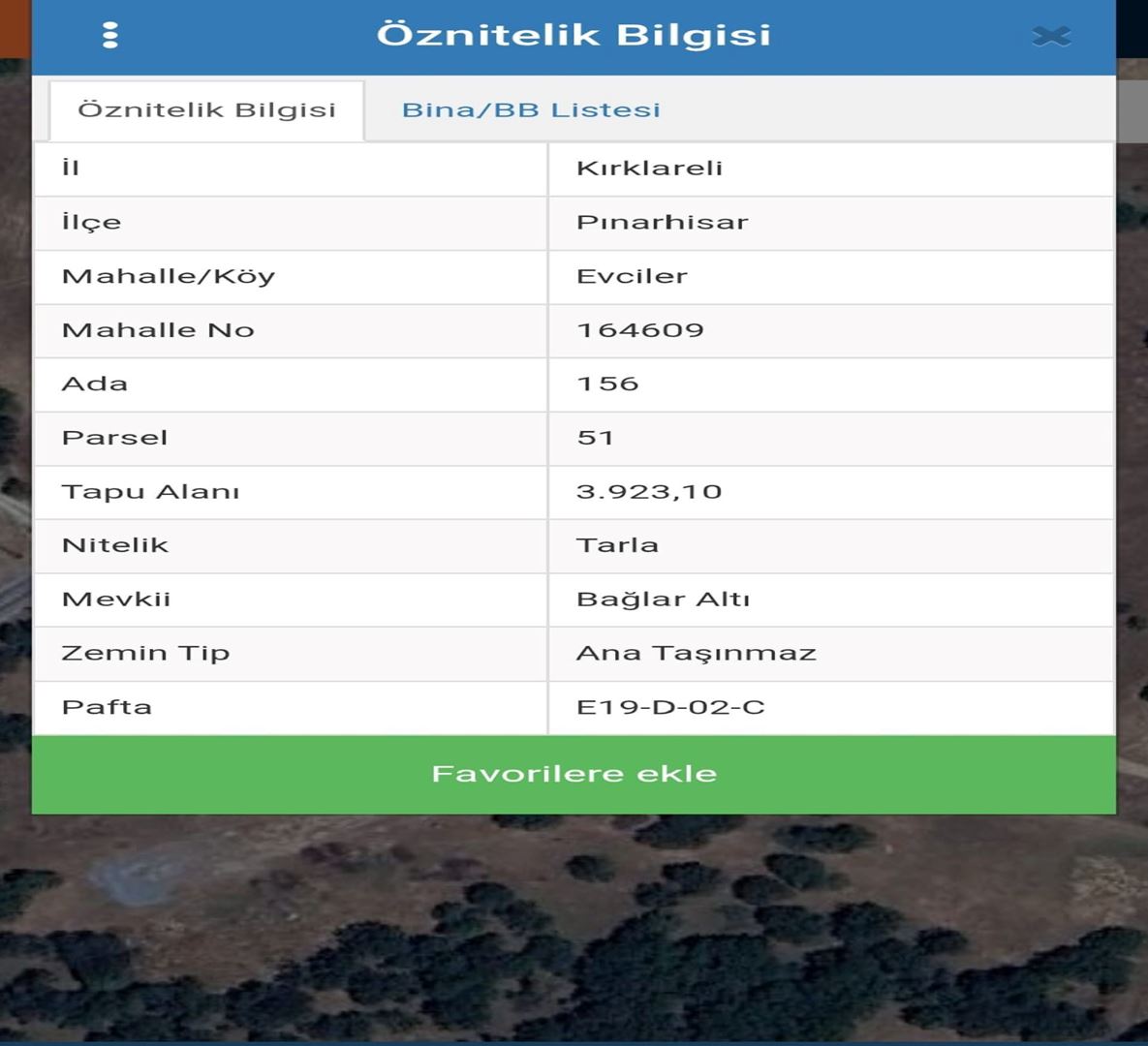Image resolution: width=1148 pixels, height=1046 pixels.
Task: Select the Pınarhisar district value
Action: (662, 223)
